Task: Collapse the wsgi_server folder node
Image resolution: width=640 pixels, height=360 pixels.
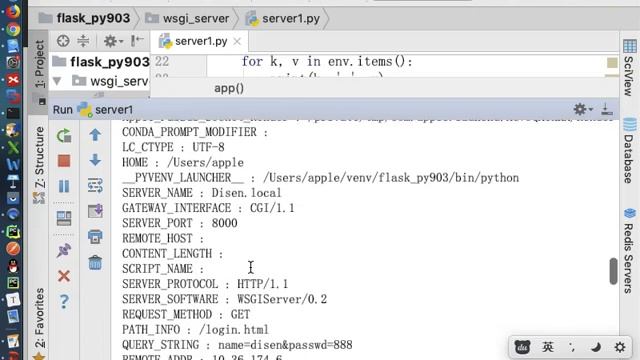Action: point(57,81)
